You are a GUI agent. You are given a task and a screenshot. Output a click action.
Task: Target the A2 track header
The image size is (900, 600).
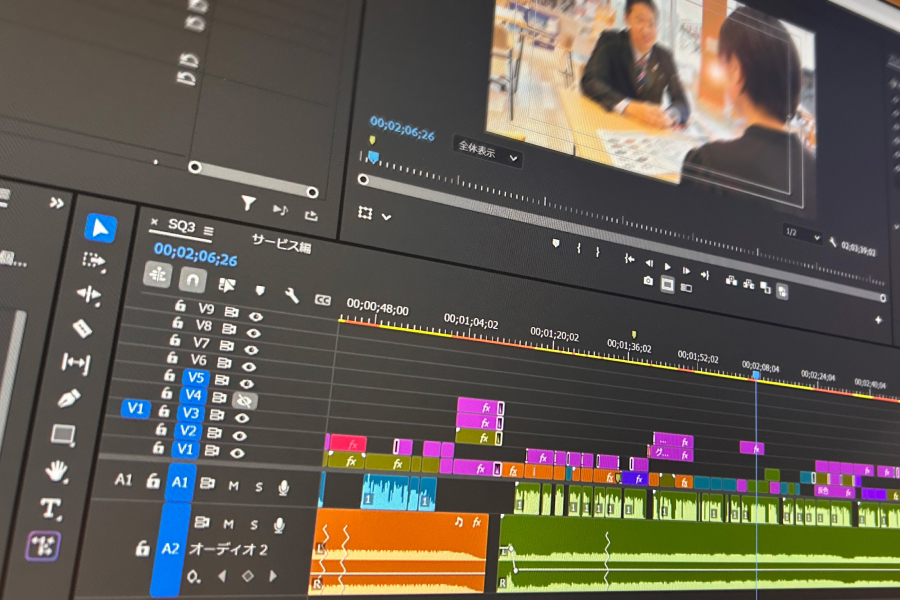pos(170,549)
